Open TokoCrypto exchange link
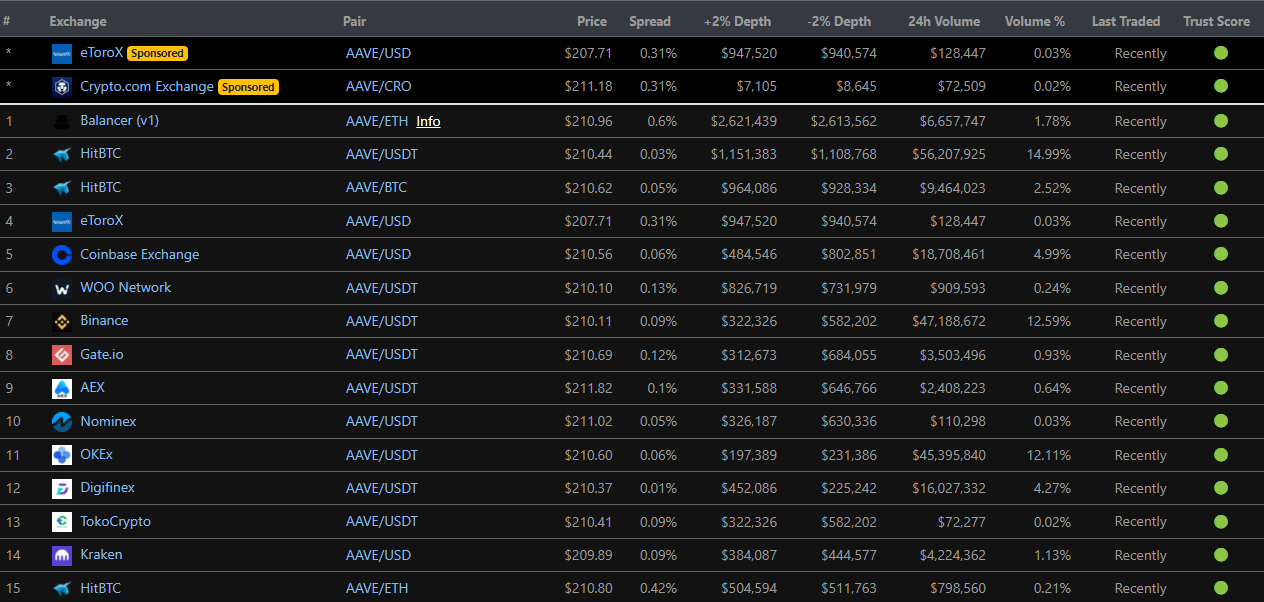 pos(116,521)
